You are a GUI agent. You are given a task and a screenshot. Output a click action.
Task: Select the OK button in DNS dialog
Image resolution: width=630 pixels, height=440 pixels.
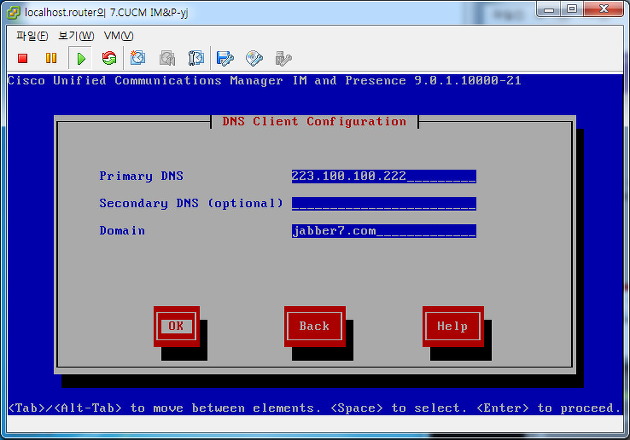(x=176, y=326)
